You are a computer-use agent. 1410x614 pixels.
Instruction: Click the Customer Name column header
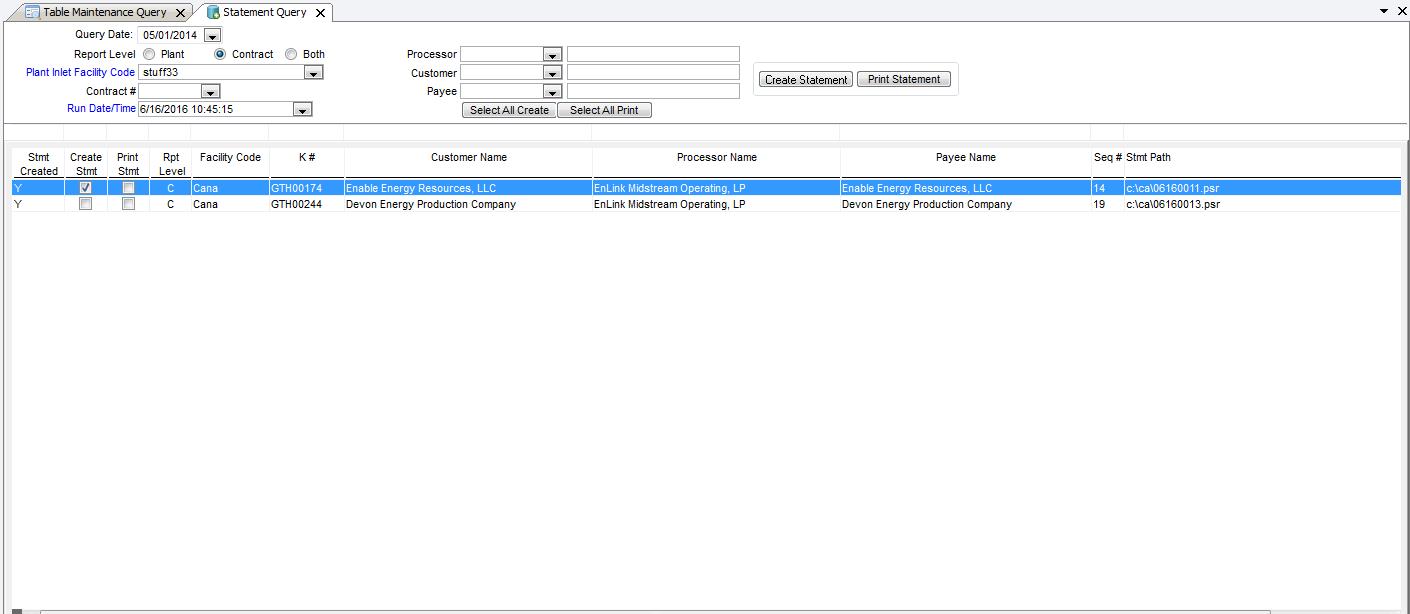coord(468,158)
